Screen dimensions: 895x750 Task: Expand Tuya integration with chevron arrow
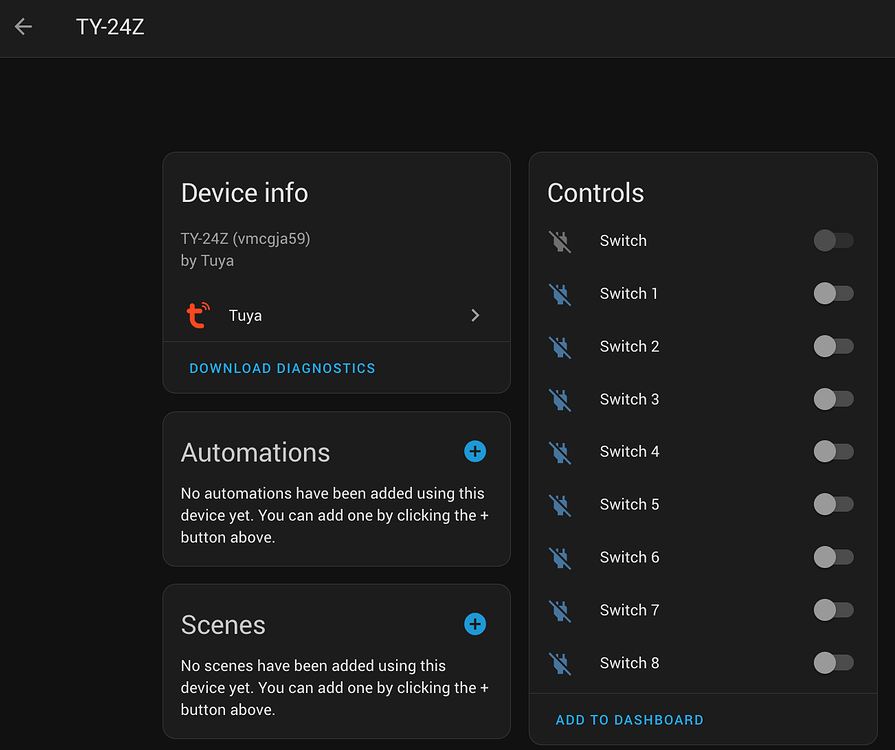pyautogui.click(x=475, y=315)
